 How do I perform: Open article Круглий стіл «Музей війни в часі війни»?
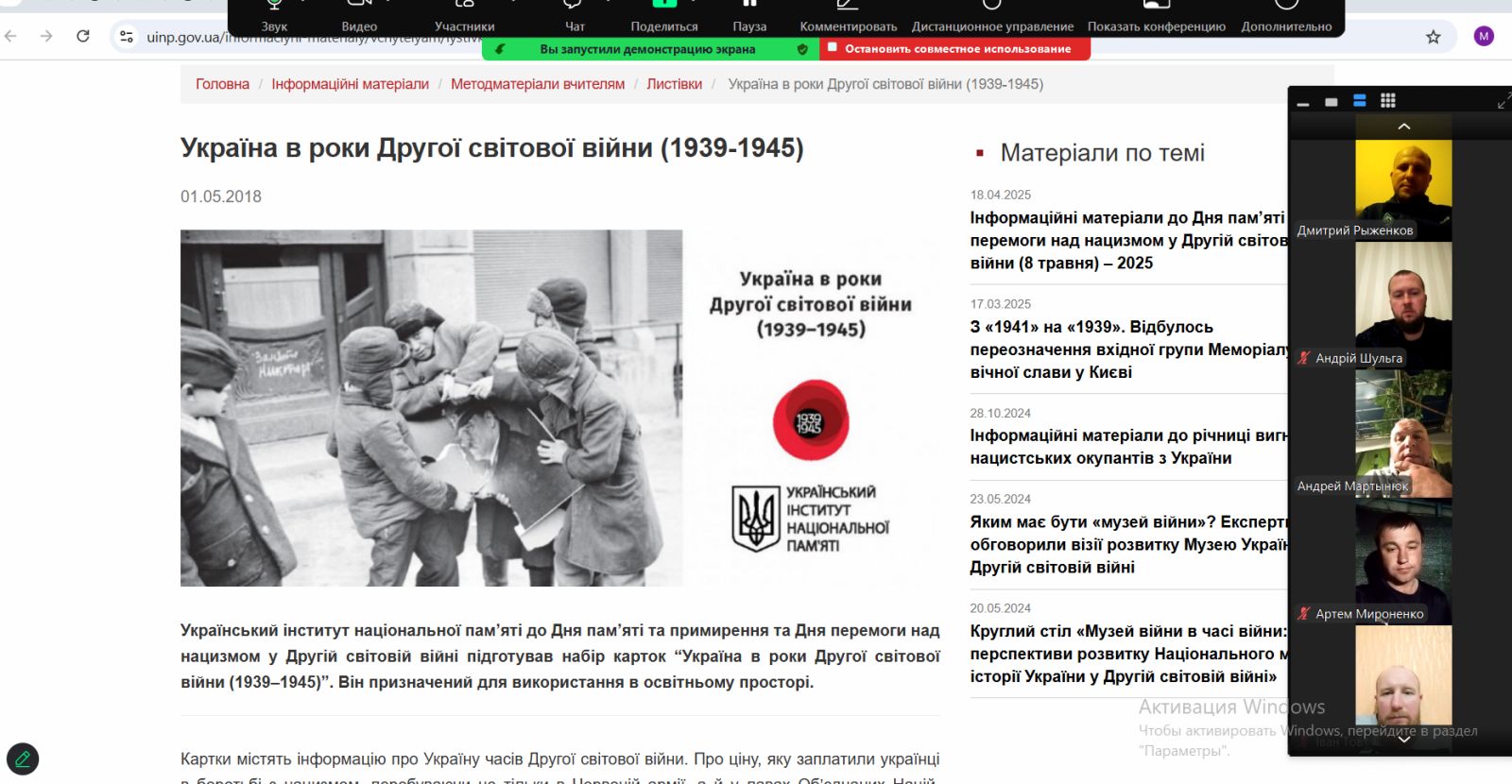click(1128, 654)
